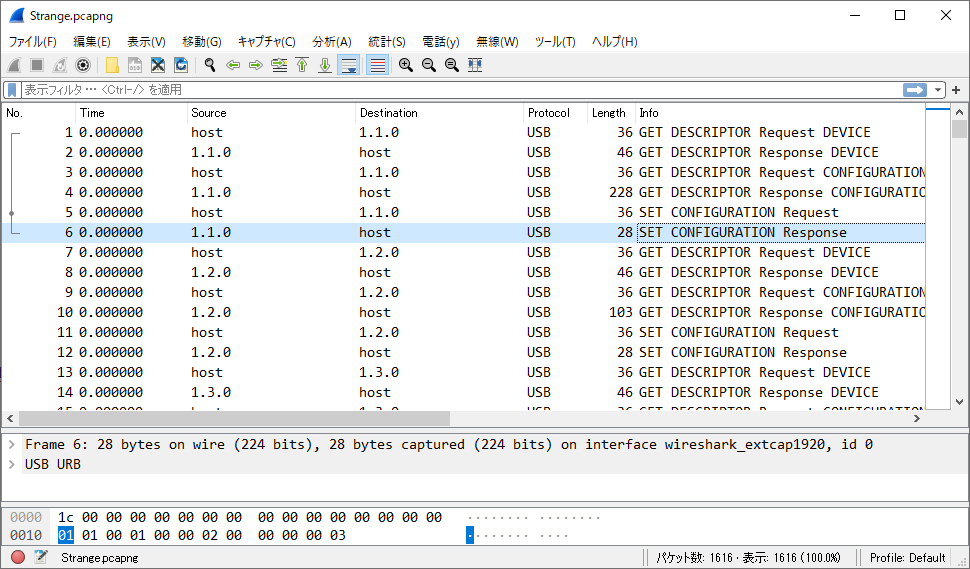The width and height of the screenshot is (970, 569).
Task: Toggle auto-scroll during live capture
Action: (348, 65)
